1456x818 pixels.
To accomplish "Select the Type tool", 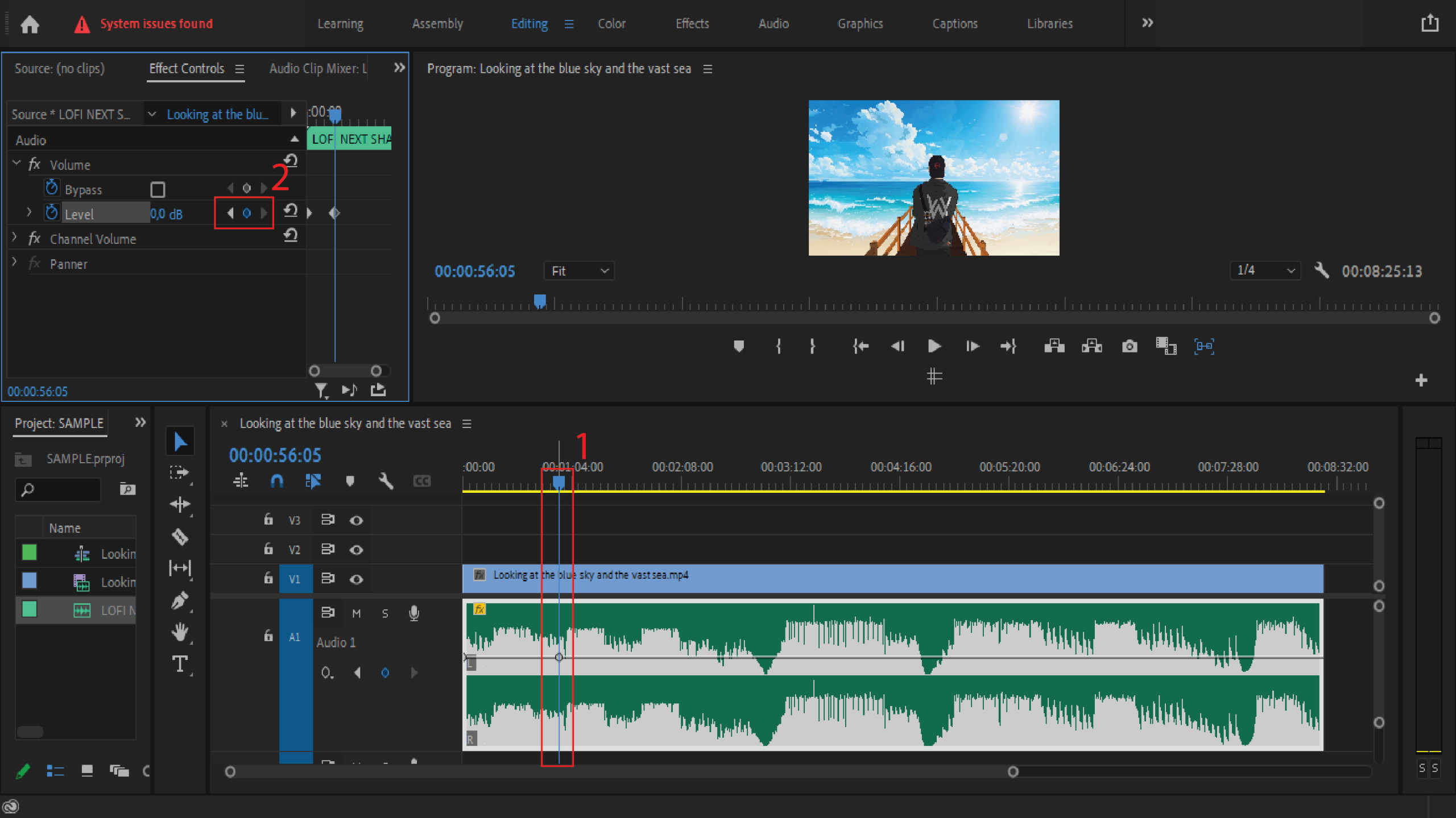I will point(180,663).
